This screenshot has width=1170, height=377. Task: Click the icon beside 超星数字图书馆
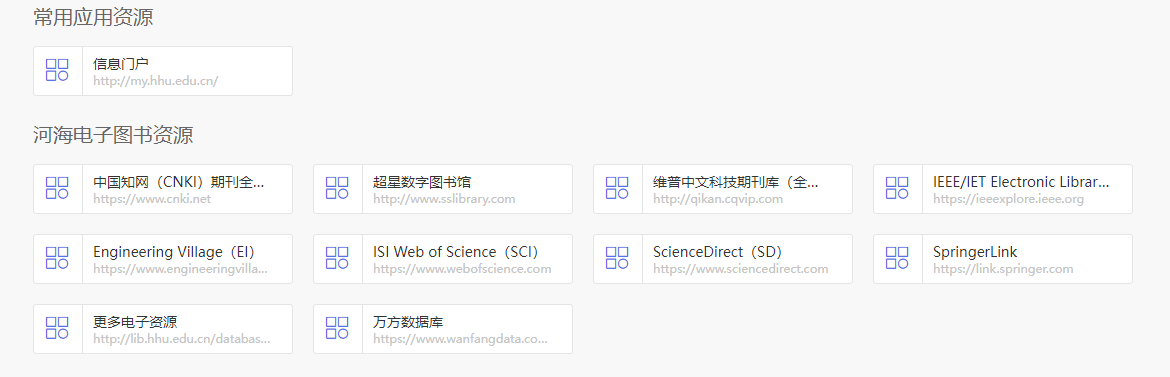[x=337, y=188]
